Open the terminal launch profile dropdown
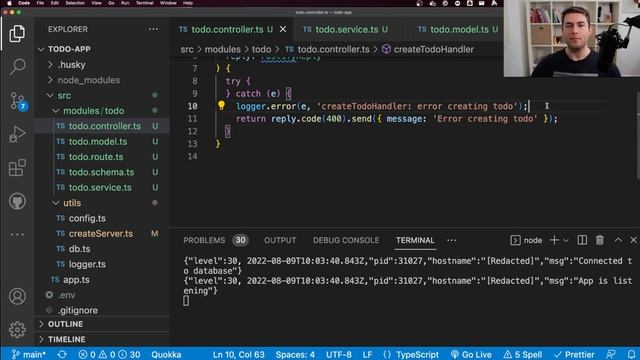The height and width of the screenshot is (360, 640). pos(566,240)
